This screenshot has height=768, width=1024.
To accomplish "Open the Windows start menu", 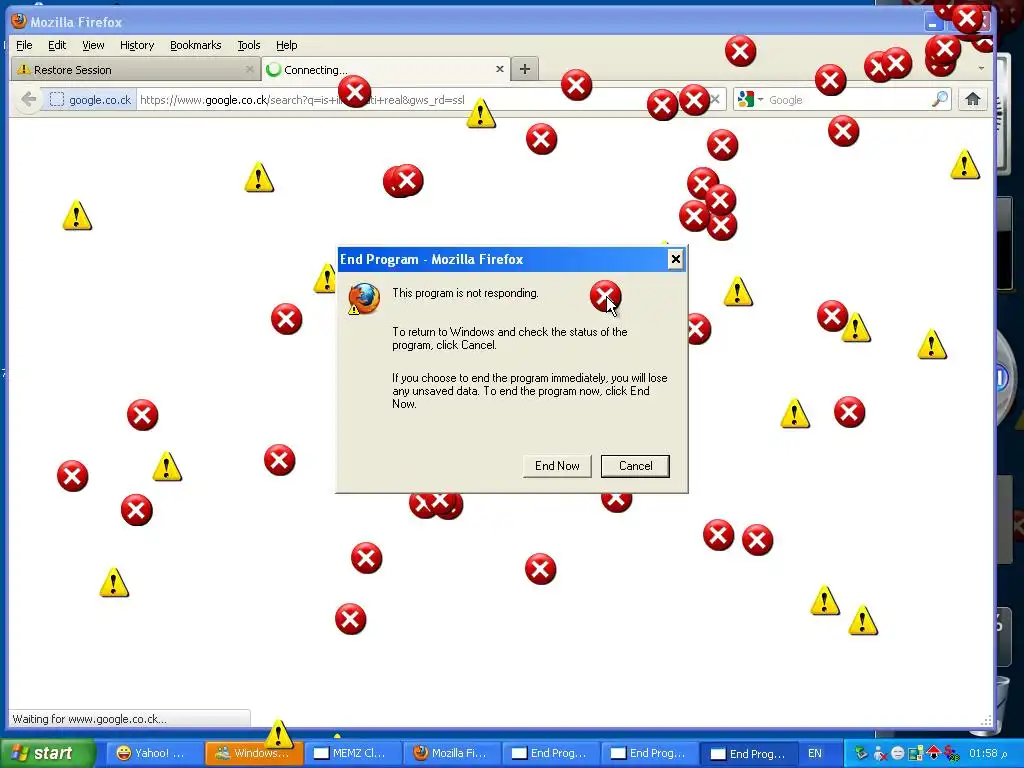I will pos(48,753).
